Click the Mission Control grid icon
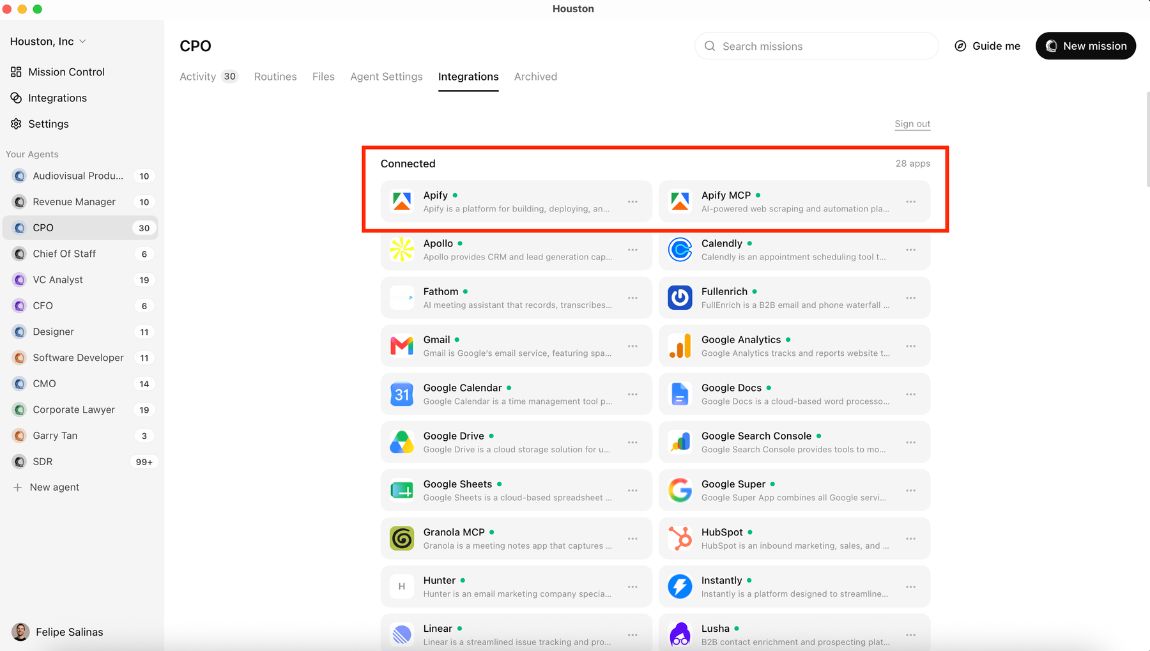Screen dimensions: 1150x651 click(16, 72)
